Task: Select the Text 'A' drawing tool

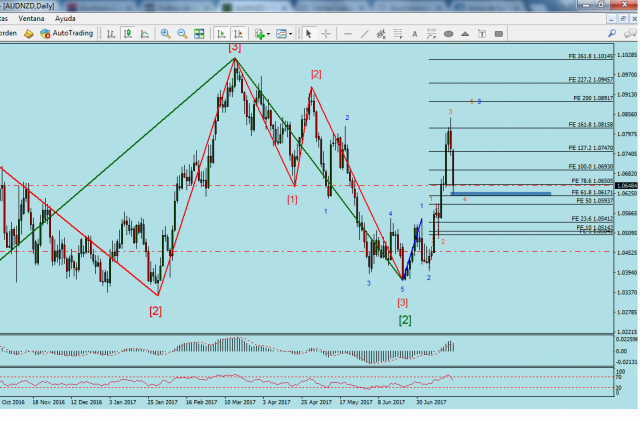Action: [x=415, y=34]
